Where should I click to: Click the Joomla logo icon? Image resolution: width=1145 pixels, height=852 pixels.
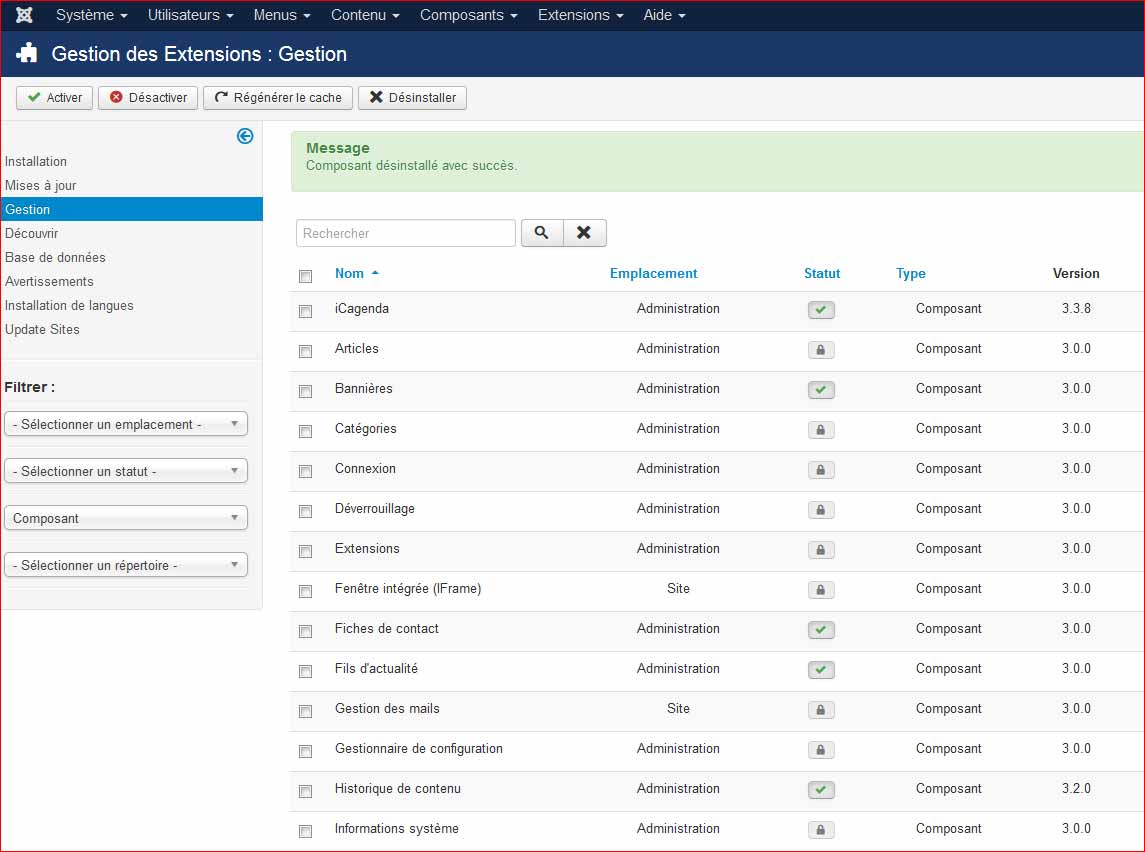[x=25, y=16]
